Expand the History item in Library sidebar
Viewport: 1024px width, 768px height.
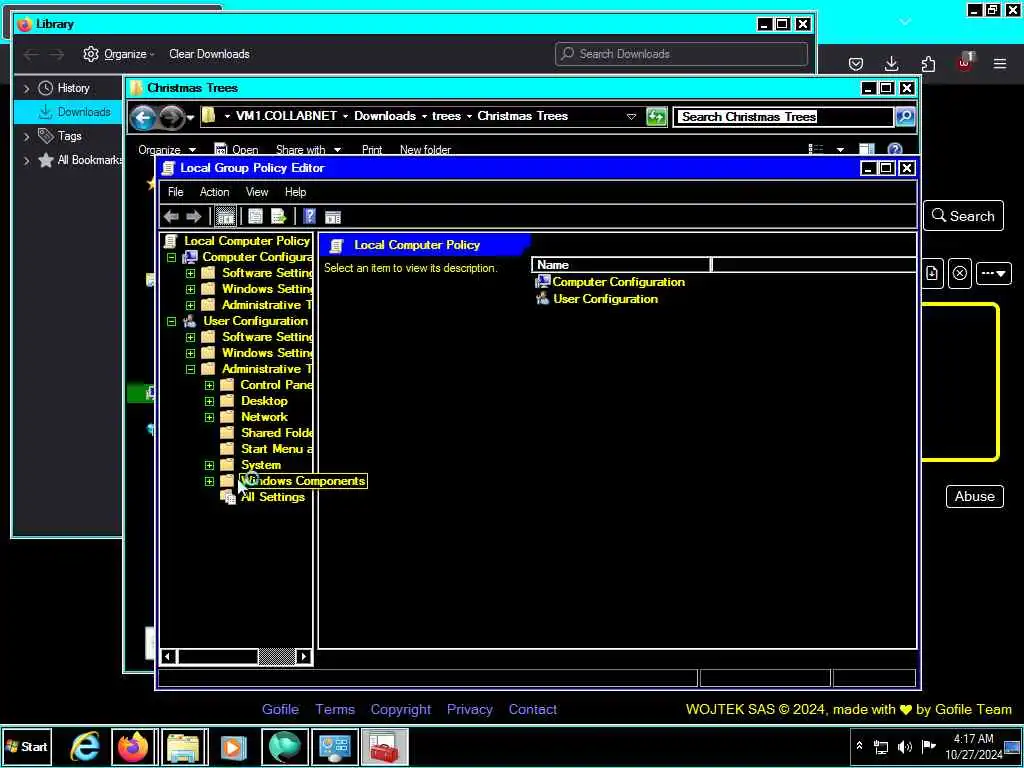[27, 88]
